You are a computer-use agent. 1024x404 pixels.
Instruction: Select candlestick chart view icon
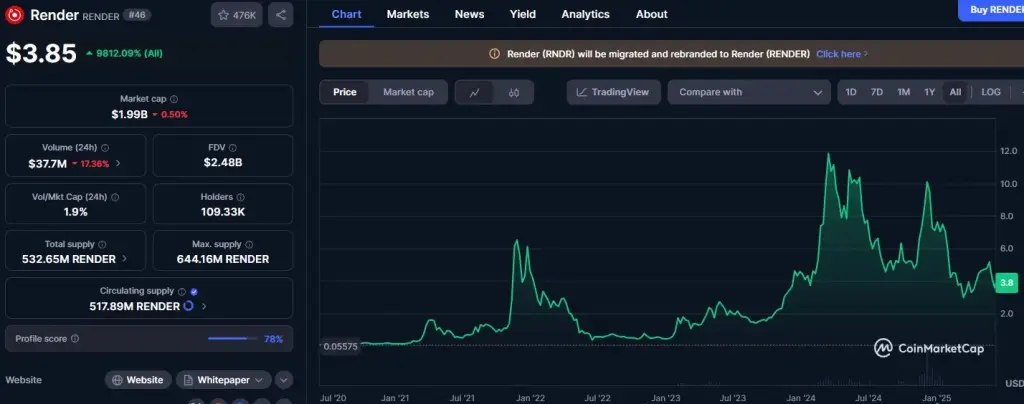[x=514, y=93]
